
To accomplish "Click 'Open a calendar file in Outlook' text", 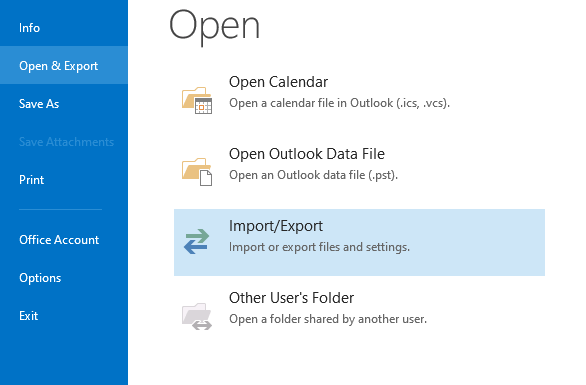I will pos(339,103).
